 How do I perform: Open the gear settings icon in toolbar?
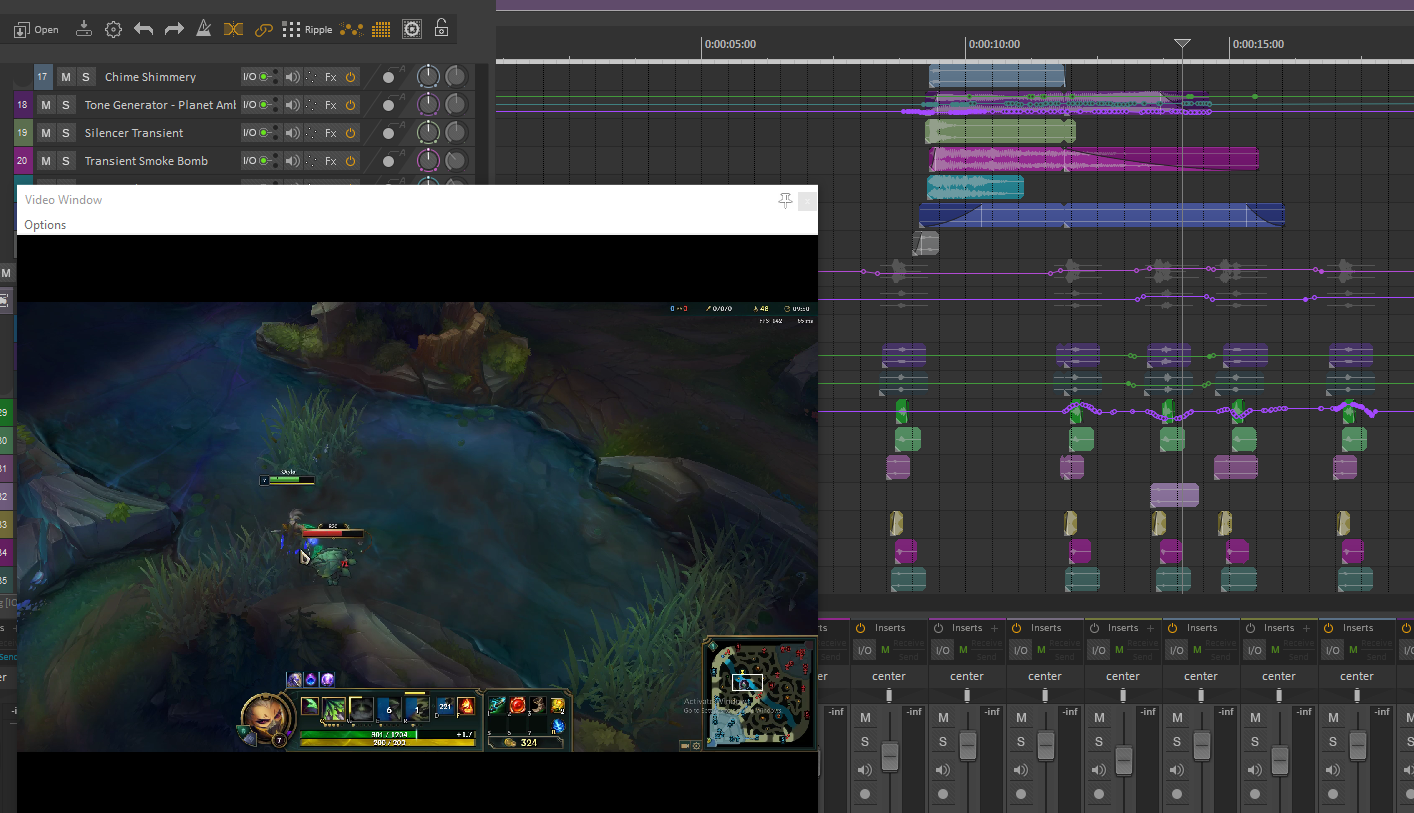[113, 29]
